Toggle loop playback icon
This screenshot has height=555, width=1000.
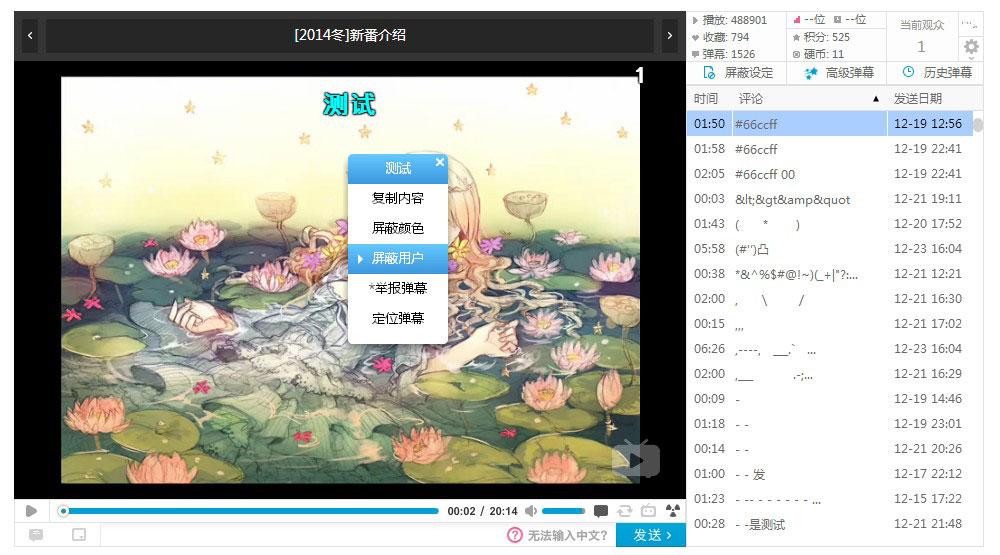[624, 511]
